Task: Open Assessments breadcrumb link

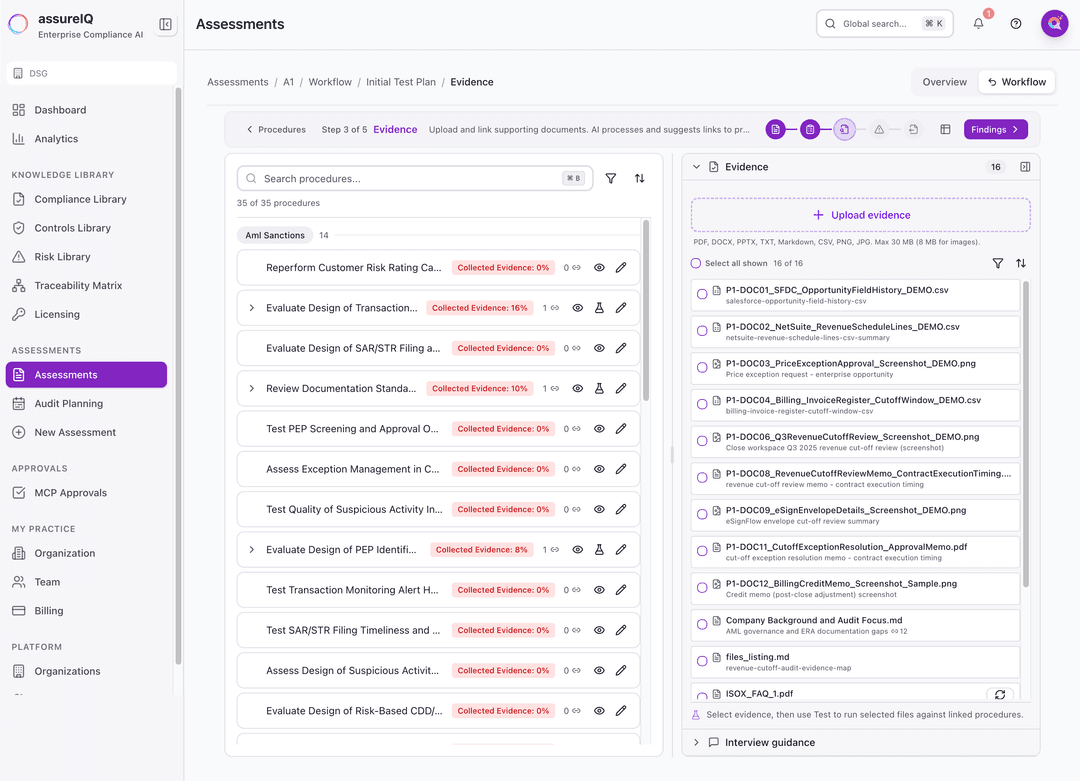Action: pos(238,82)
